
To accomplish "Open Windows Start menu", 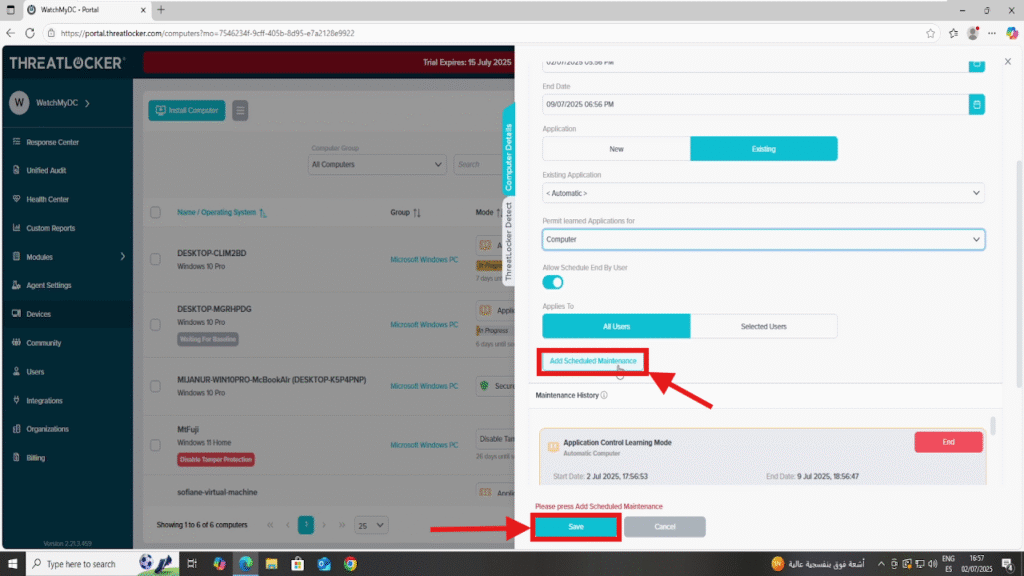I will pyautogui.click(x=12, y=564).
